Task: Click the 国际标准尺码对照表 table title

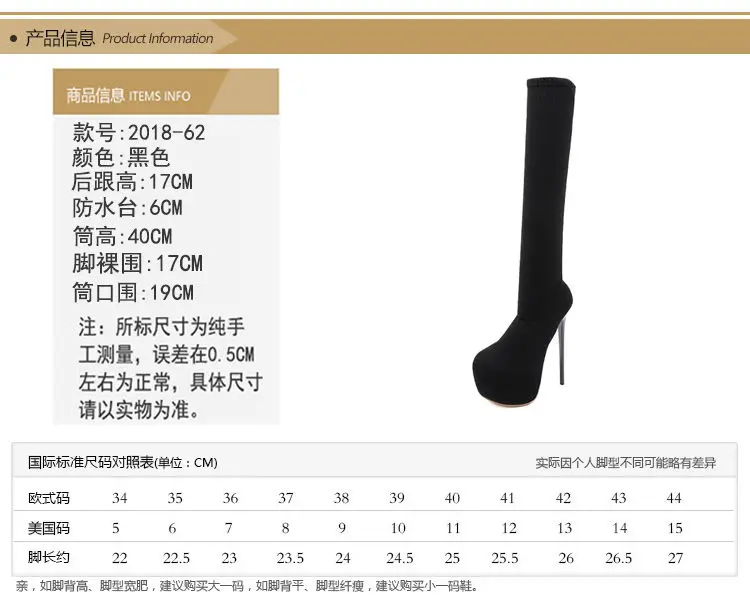Action: click(122, 462)
